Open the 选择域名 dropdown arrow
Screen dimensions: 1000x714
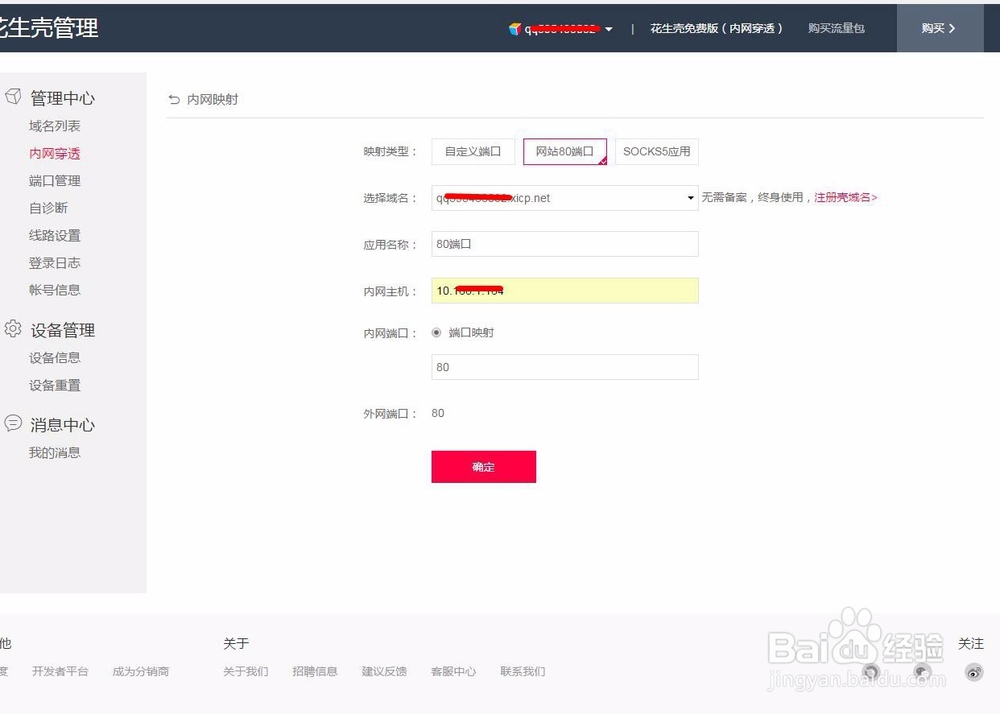[x=688, y=198]
